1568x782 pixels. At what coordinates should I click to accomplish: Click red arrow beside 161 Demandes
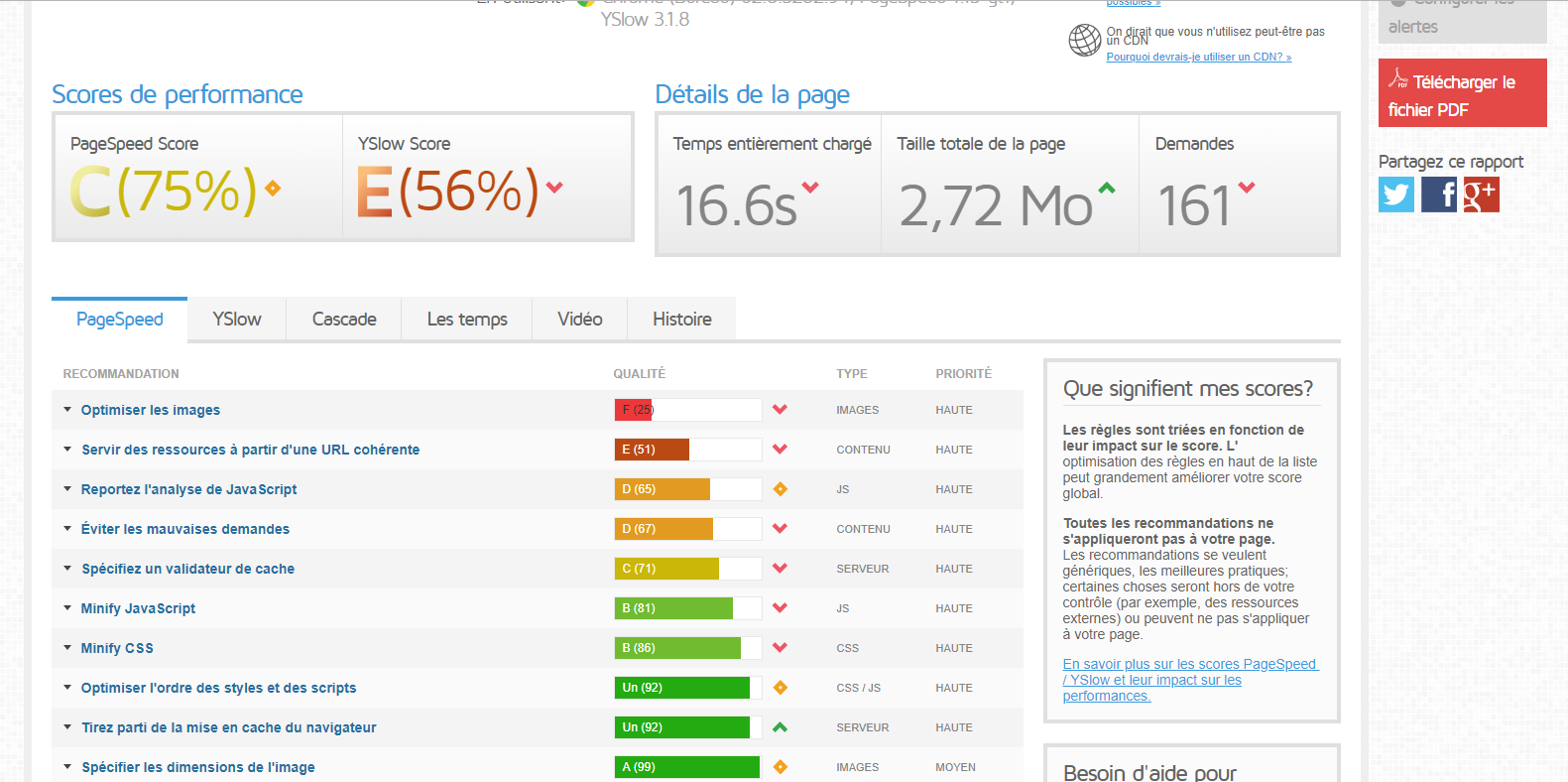click(1247, 187)
